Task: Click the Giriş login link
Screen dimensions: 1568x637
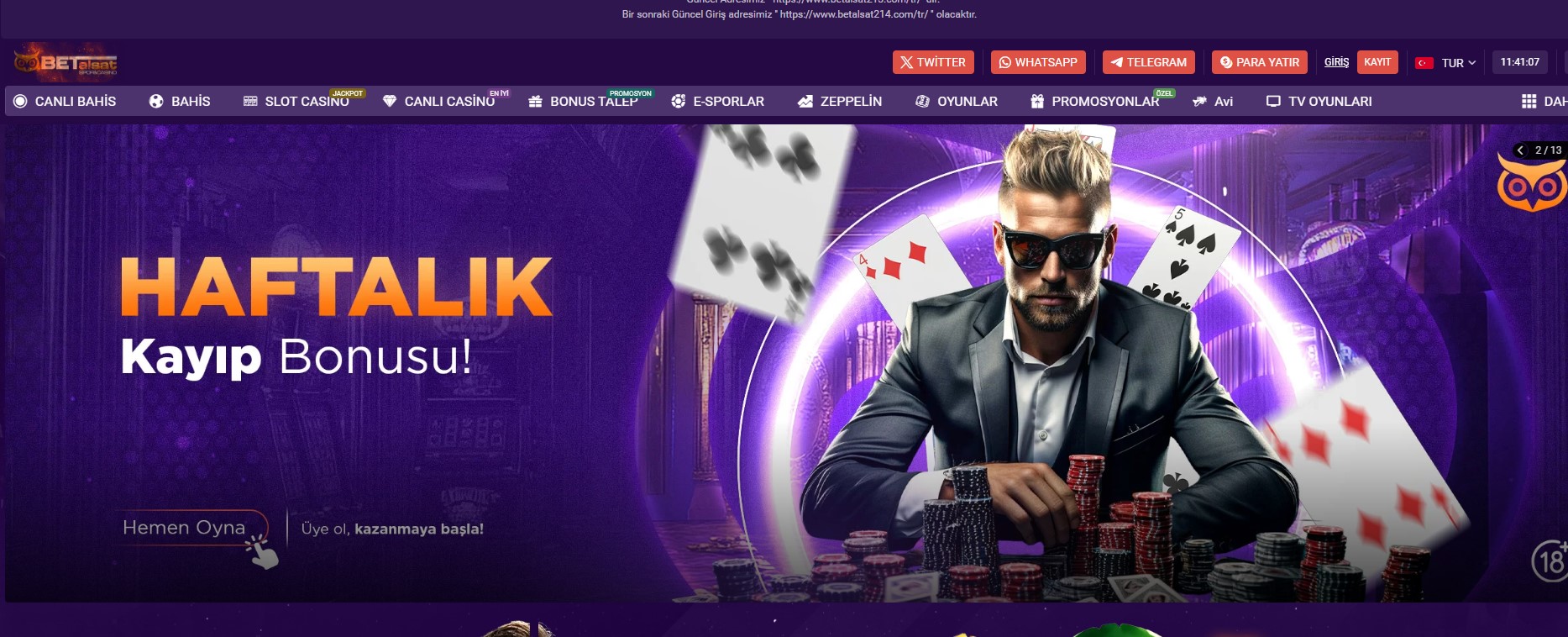Action: [x=1336, y=62]
